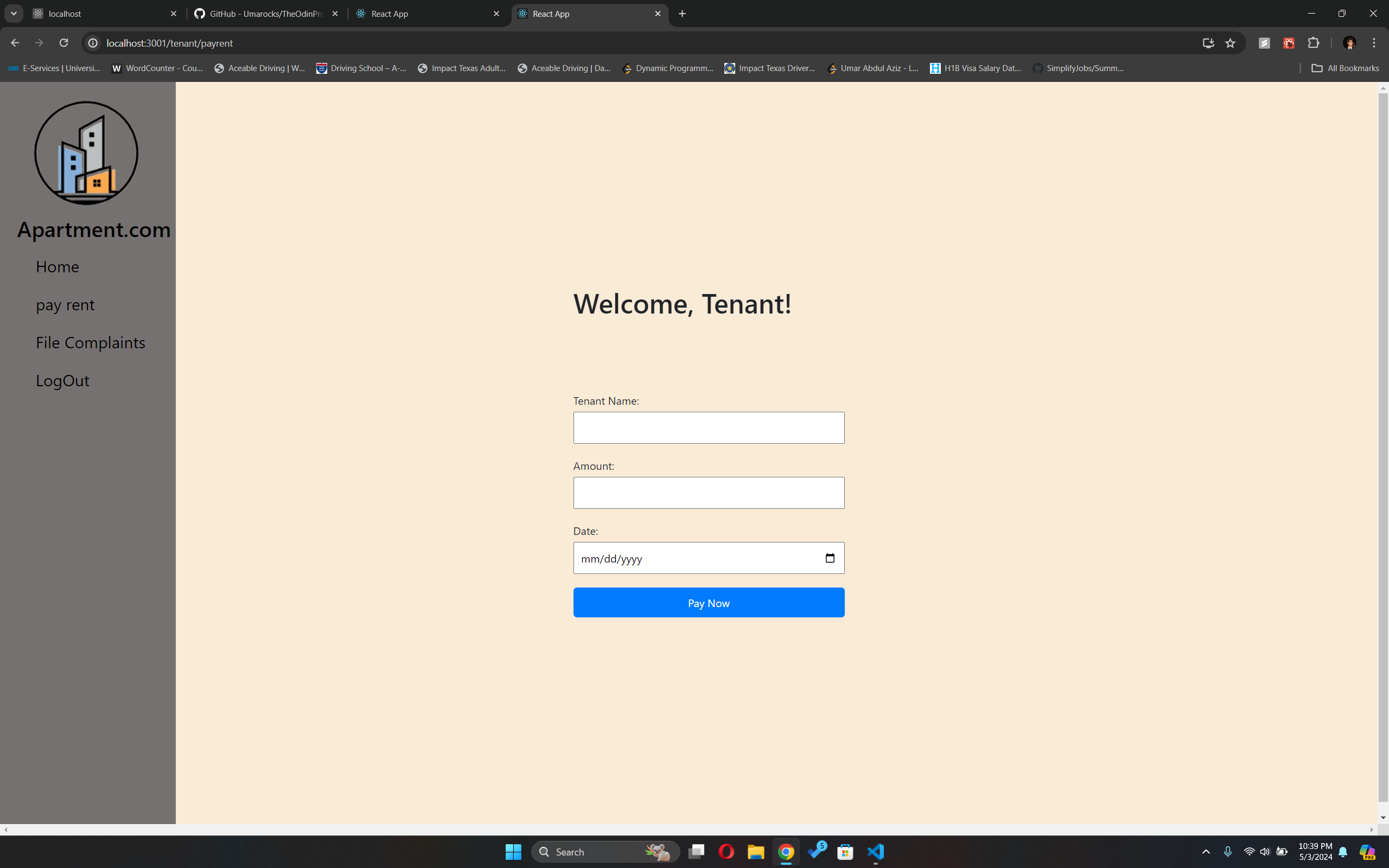Switch to the localhost tab
The image size is (1389, 868).
coord(103,14)
